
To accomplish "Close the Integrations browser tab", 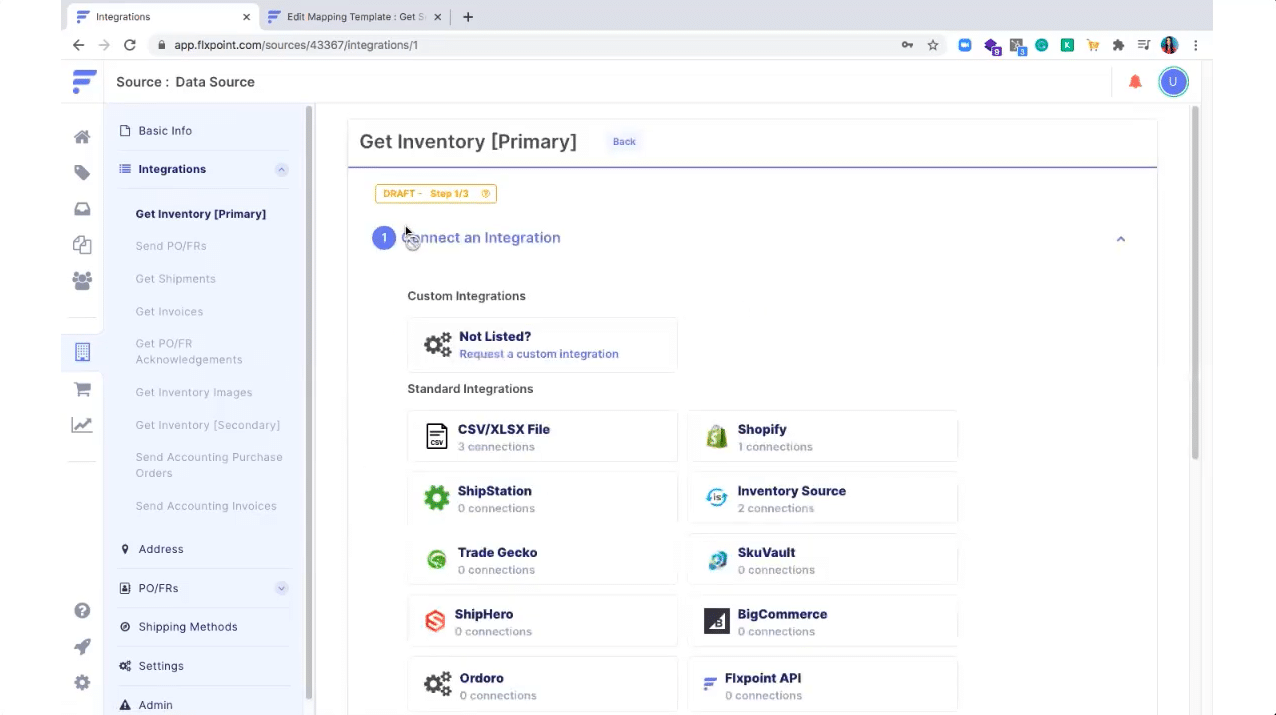I will click(246, 17).
